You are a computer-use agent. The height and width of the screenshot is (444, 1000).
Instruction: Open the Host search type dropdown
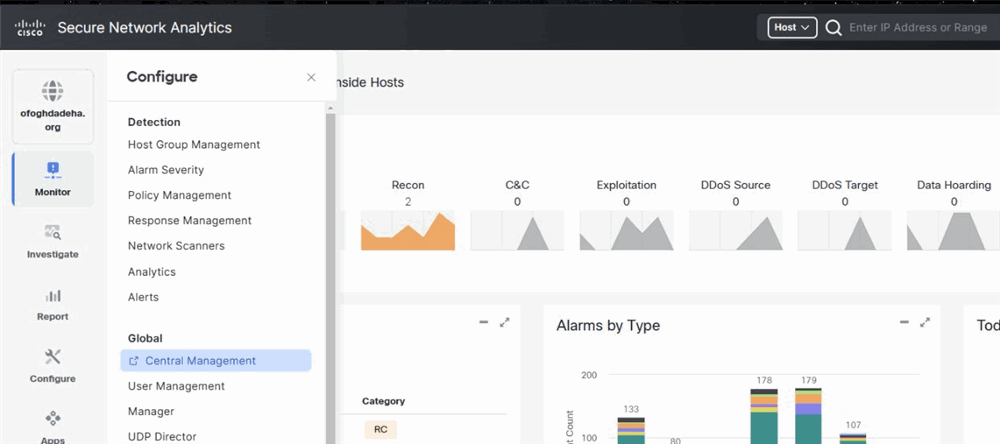(792, 28)
